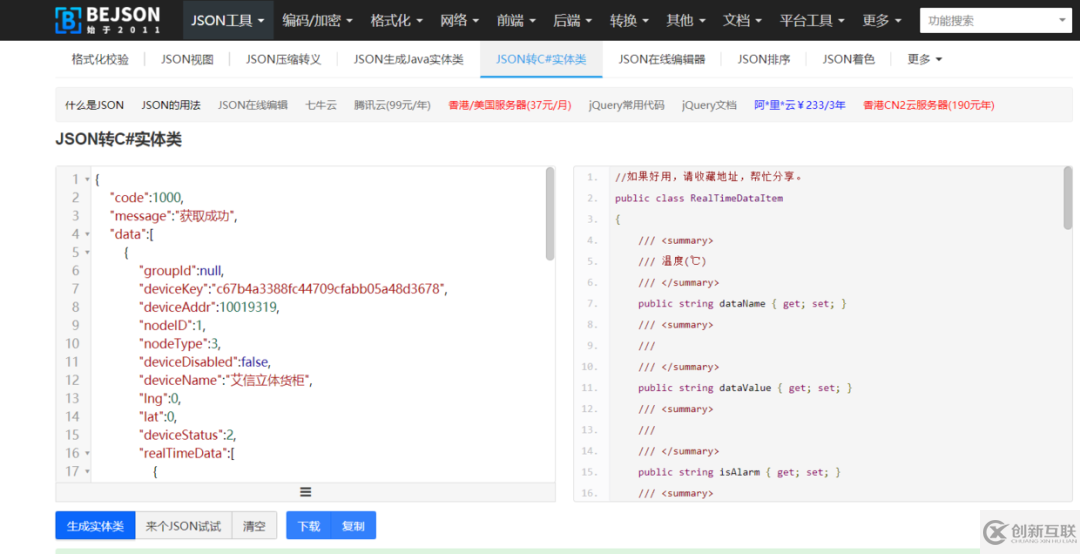Click the C# output panel scrollbar
Image resolution: width=1080 pixels, height=554 pixels.
1068,198
